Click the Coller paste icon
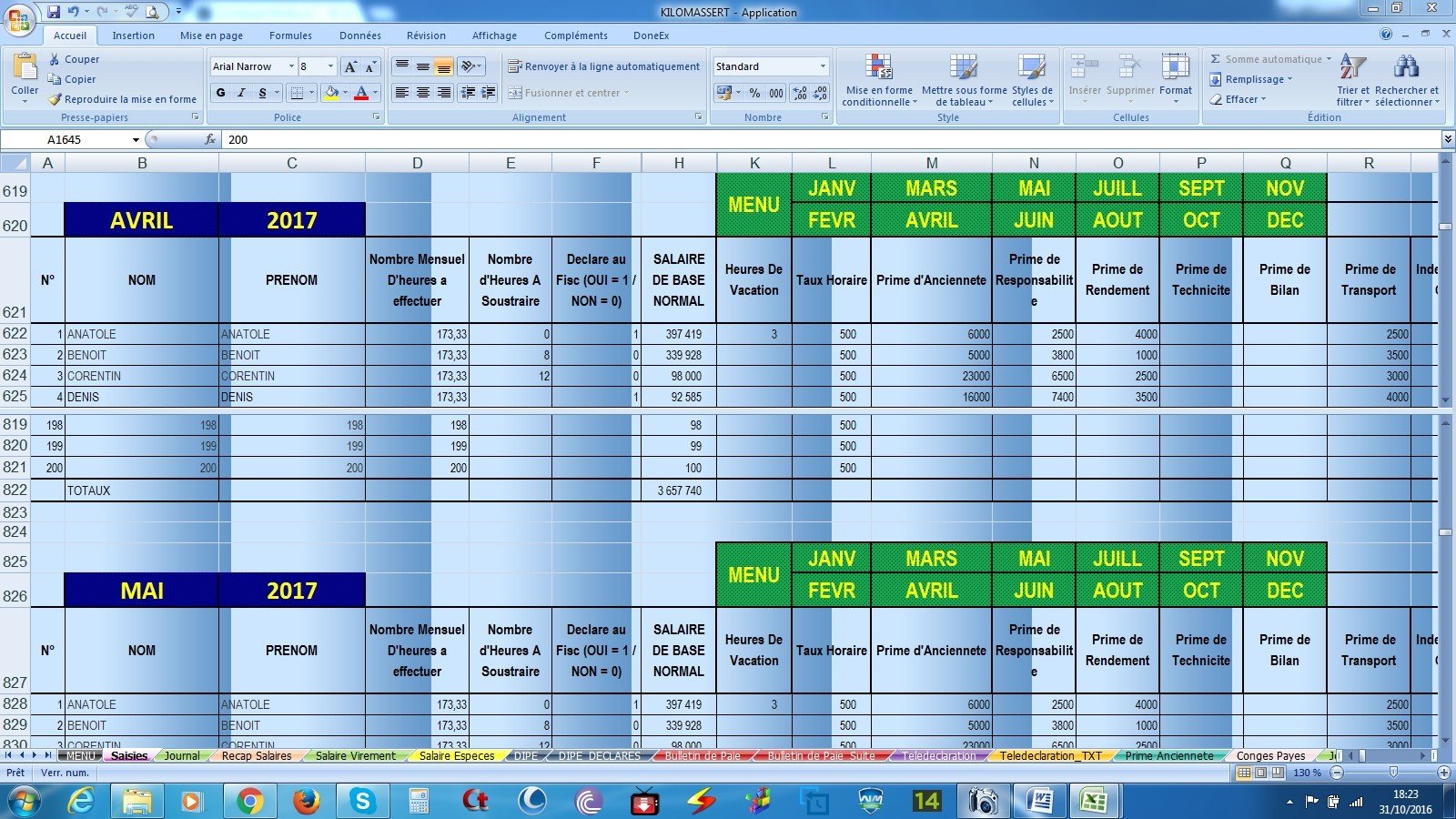The height and width of the screenshot is (819, 1456). coord(25,68)
